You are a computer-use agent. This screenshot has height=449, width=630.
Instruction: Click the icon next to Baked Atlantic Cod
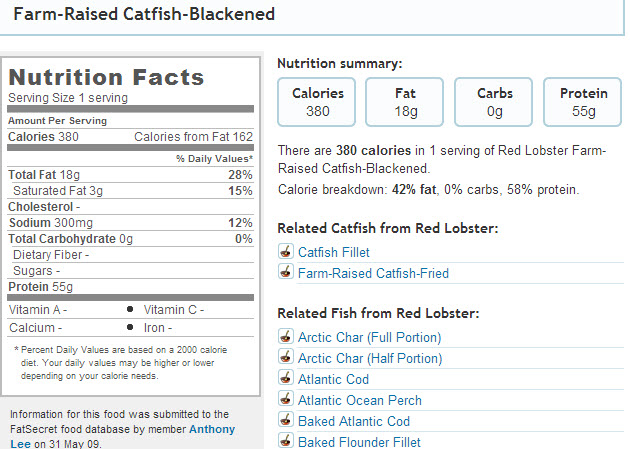pyautogui.click(x=286, y=421)
